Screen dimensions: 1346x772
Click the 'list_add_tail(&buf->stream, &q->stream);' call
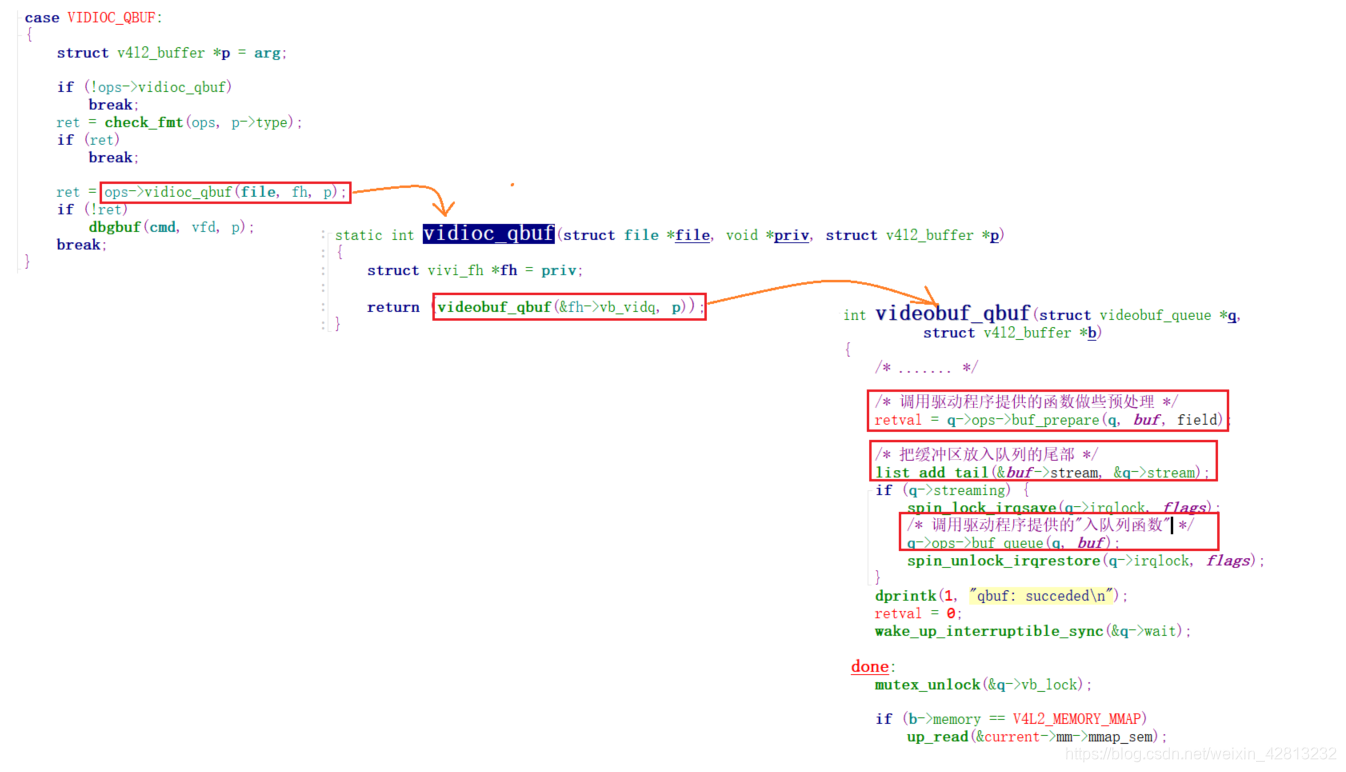pyautogui.click(x=1043, y=473)
